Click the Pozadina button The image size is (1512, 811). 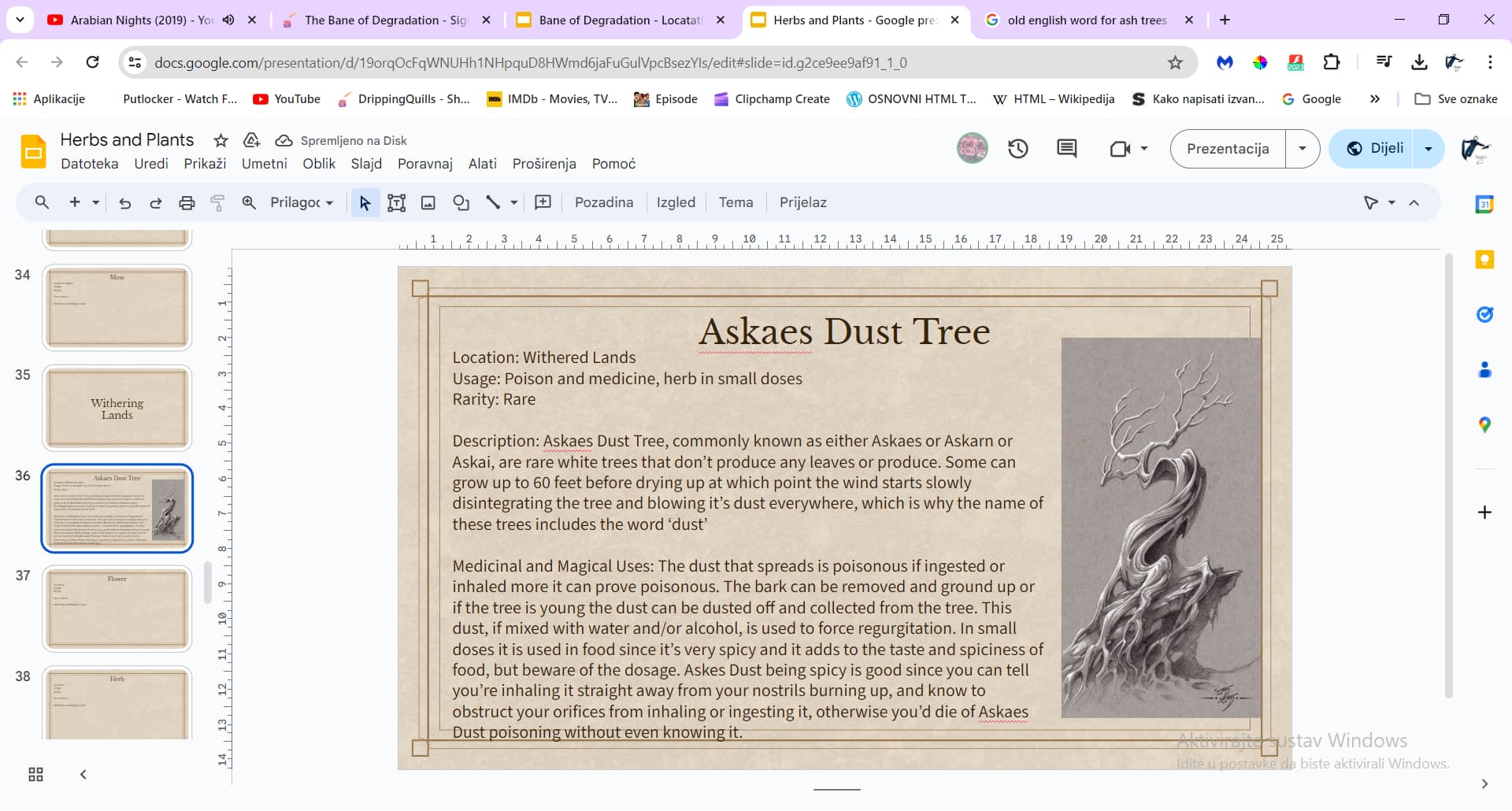pos(603,203)
